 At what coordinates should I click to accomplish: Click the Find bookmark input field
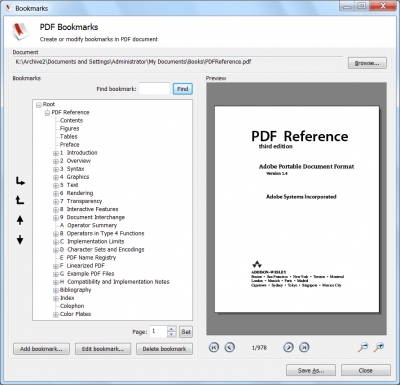coord(154,89)
